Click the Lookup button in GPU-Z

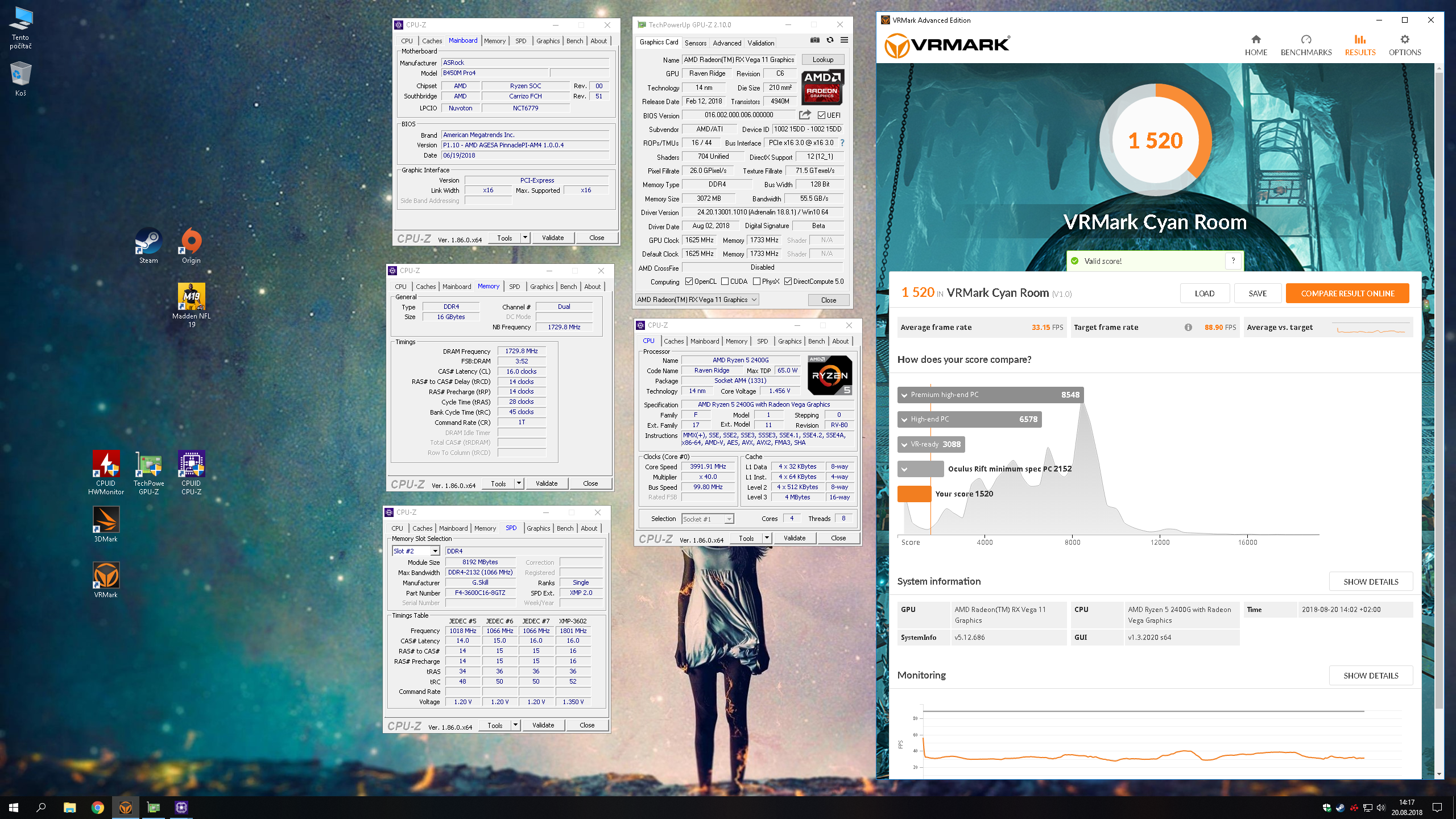click(x=823, y=60)
